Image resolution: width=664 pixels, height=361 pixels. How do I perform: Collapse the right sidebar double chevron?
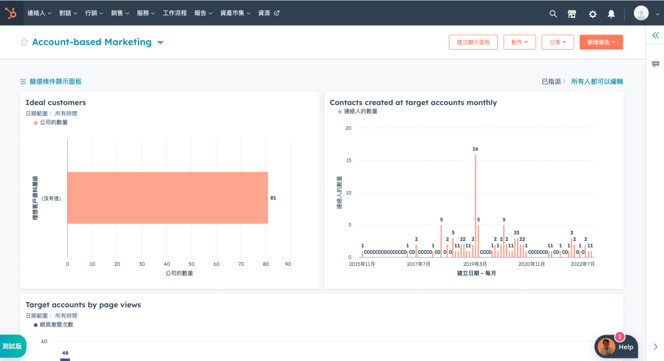656,35
